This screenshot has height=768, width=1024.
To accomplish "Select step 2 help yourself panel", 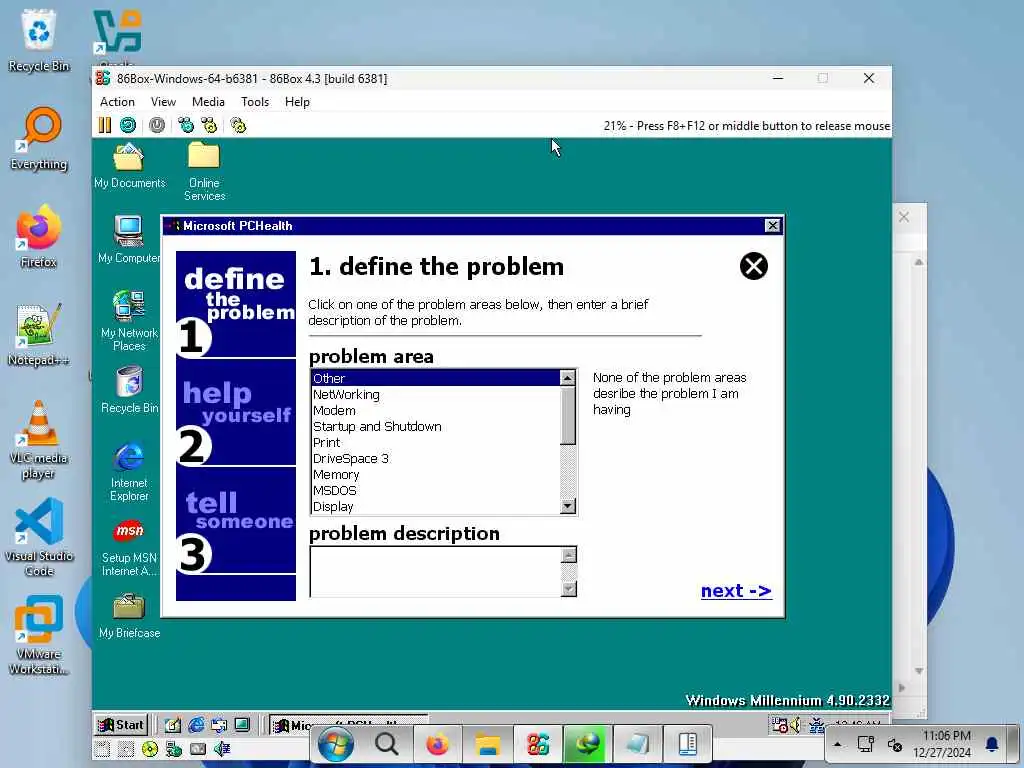I will click(x=236, y=413).
